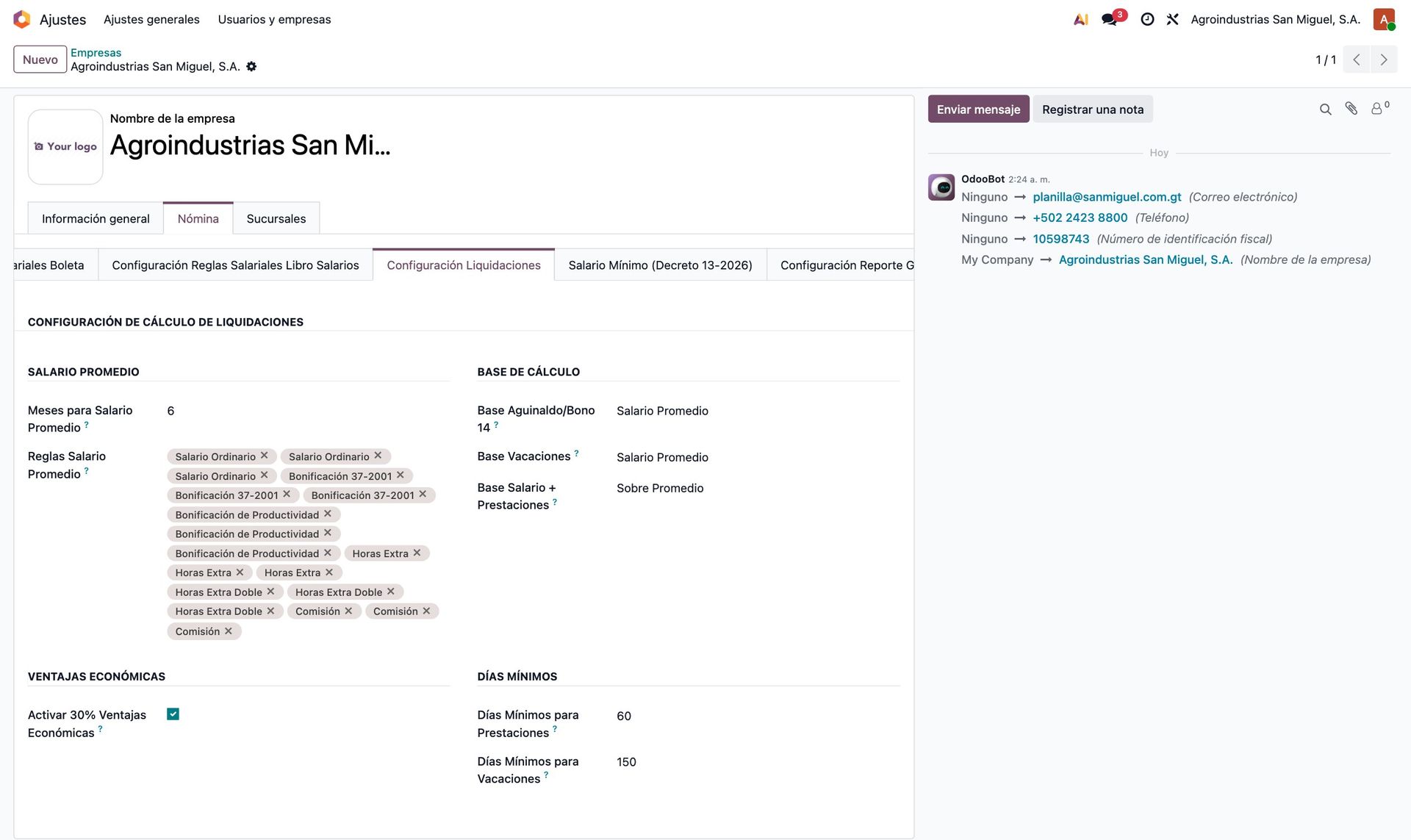Open Configuración Reglas Salariales Libro Salarios tab
1411x840 pixels.
[235, 265]
